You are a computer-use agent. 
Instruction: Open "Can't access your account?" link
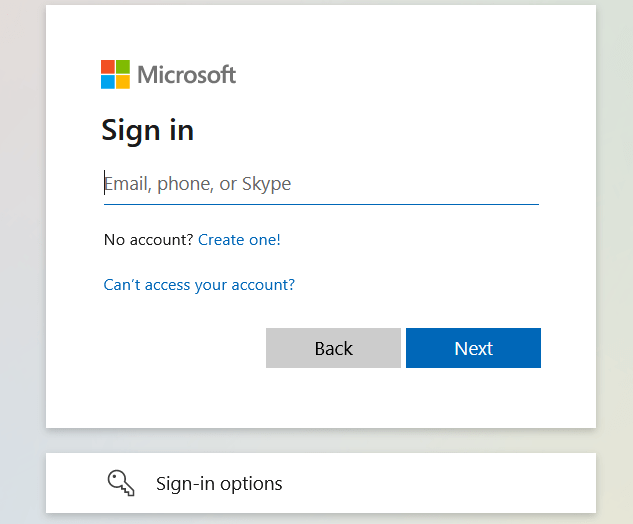pyautogui.click(x=199, y=285)
